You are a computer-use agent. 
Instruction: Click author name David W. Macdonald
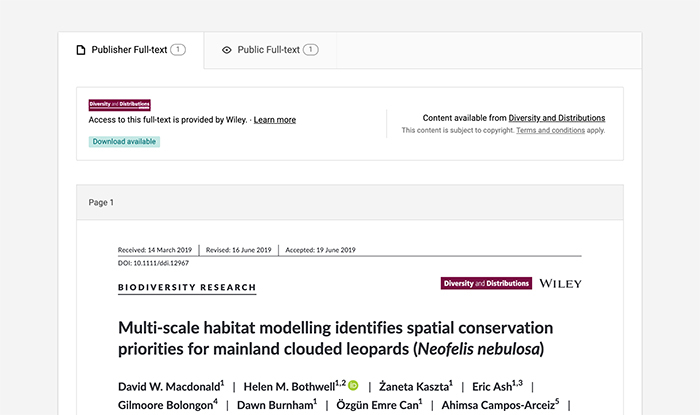pos(167,385)
